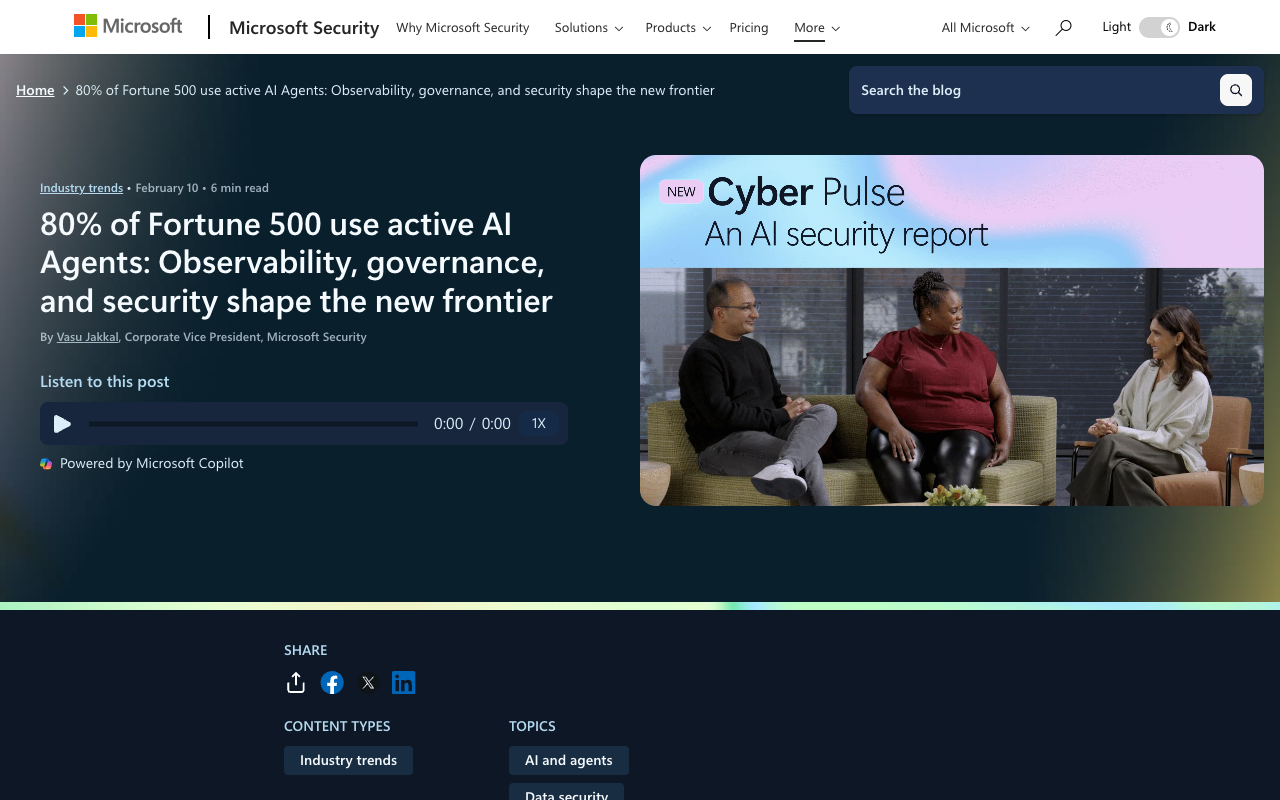
Task: Open the header search magnifier icon
Action: click(1063, 28)
